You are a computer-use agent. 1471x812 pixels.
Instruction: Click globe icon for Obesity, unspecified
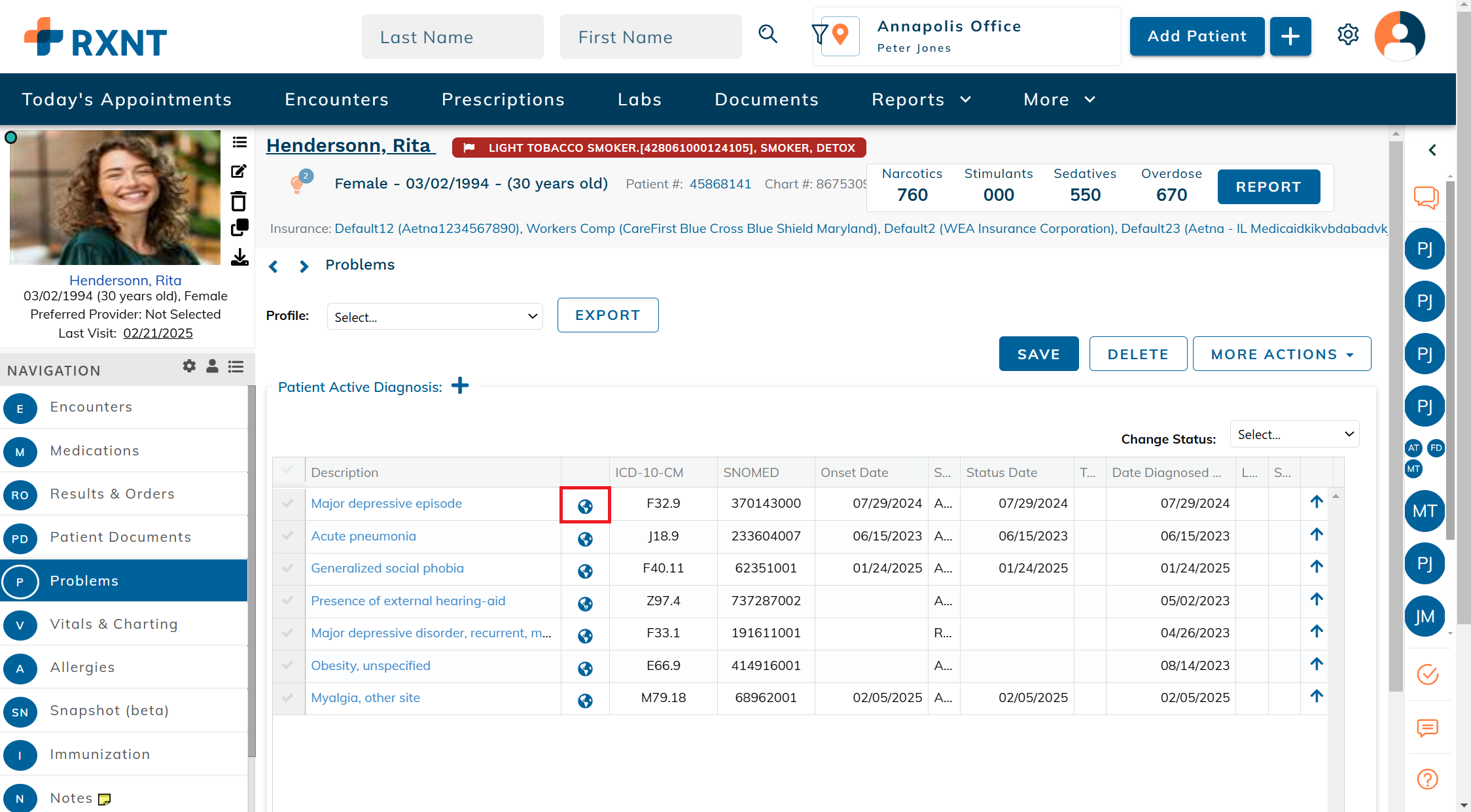pos(585,668)
